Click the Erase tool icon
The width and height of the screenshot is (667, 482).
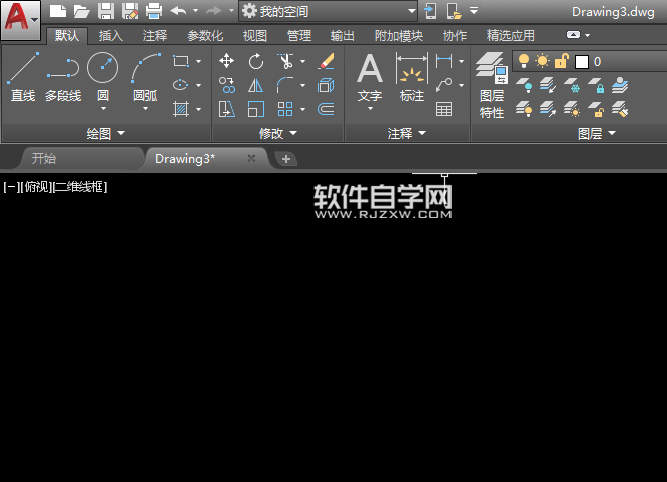click(326, 61)
